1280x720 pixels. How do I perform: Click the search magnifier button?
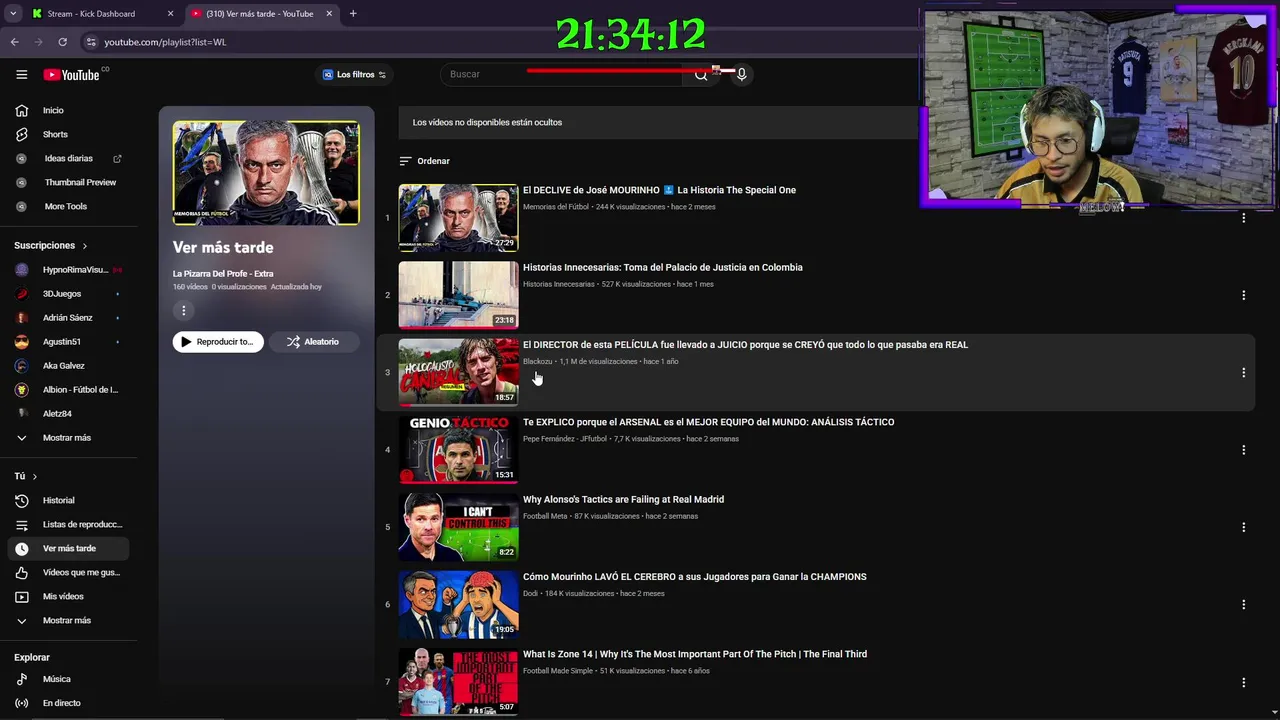tap(701, 74)
